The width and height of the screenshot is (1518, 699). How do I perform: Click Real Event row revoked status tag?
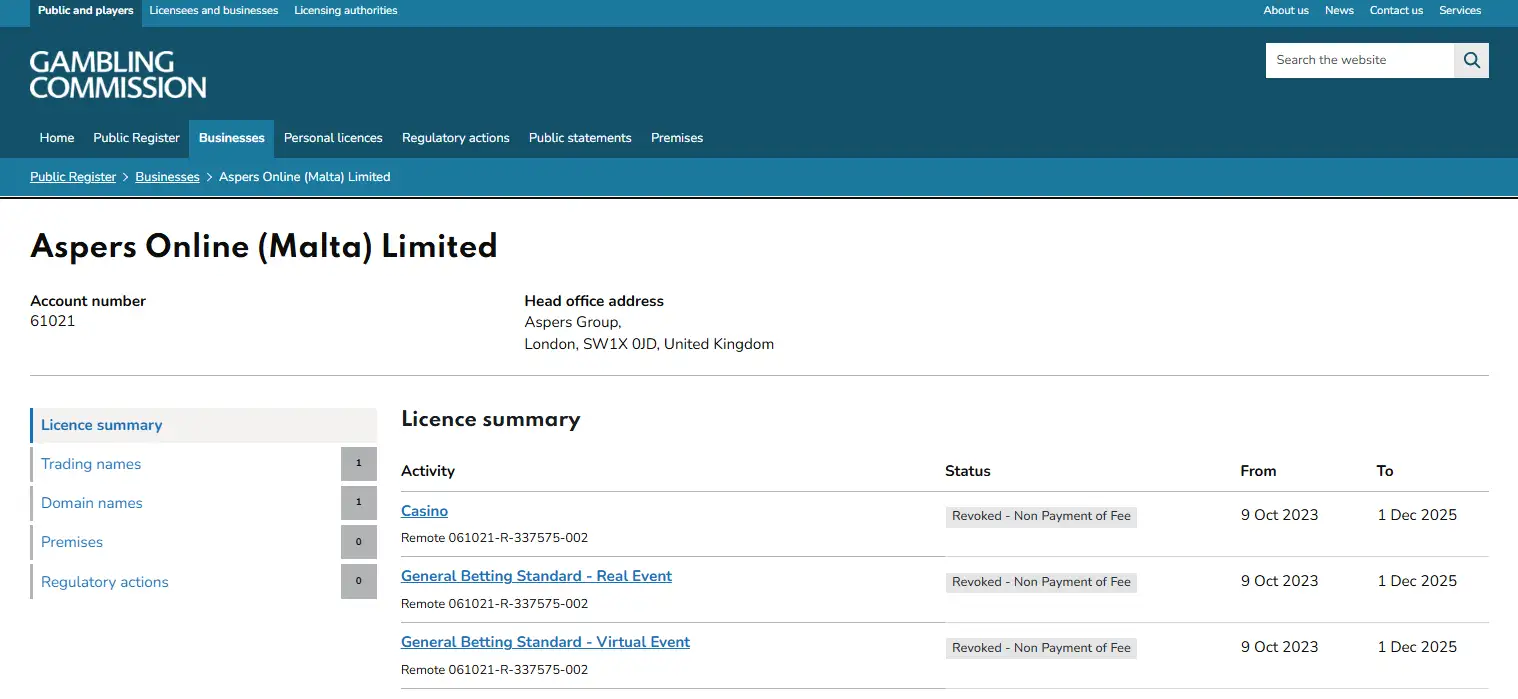[1041, 582]
